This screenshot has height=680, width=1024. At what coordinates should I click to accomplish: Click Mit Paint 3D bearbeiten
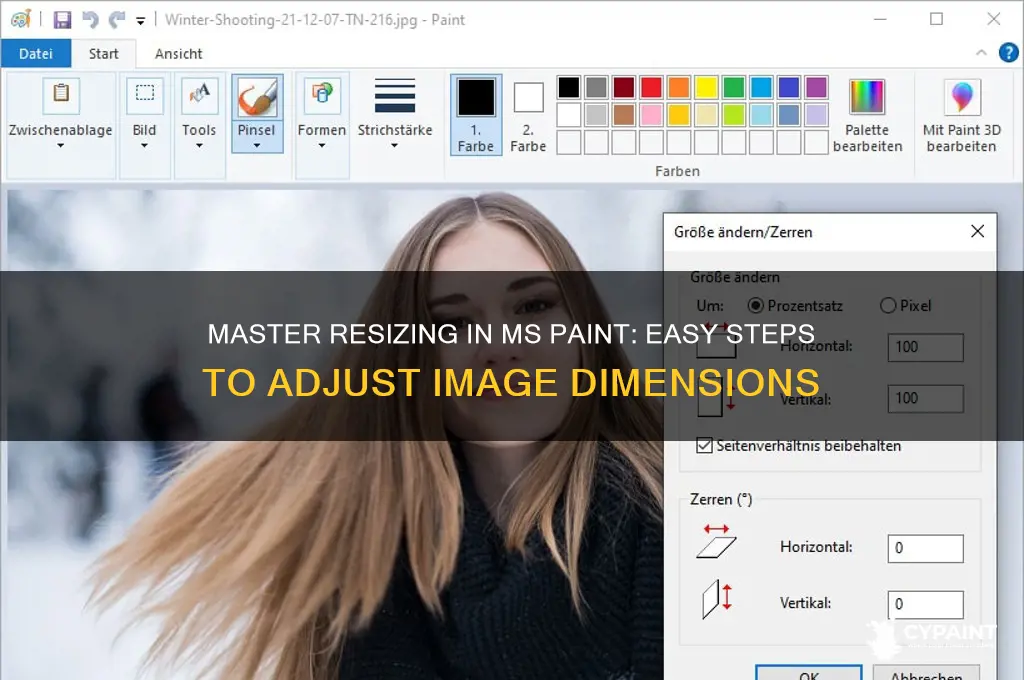(961, 115)
